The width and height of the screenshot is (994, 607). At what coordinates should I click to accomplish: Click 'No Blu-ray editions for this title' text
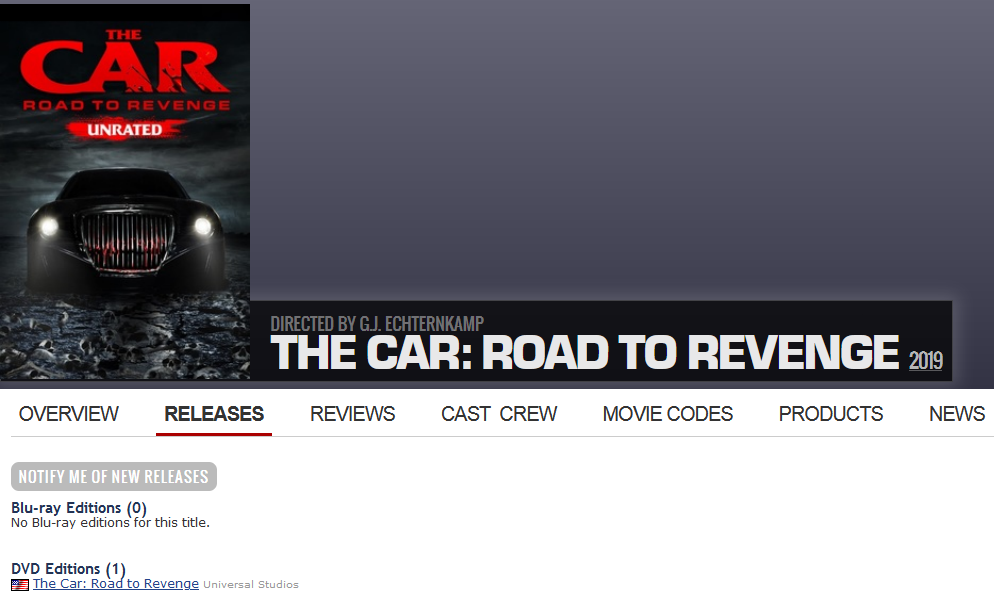[x=110, y=523]
